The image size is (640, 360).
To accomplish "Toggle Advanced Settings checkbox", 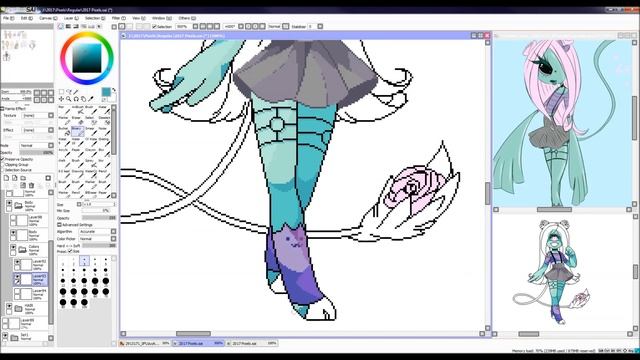I will pos(60,224).
